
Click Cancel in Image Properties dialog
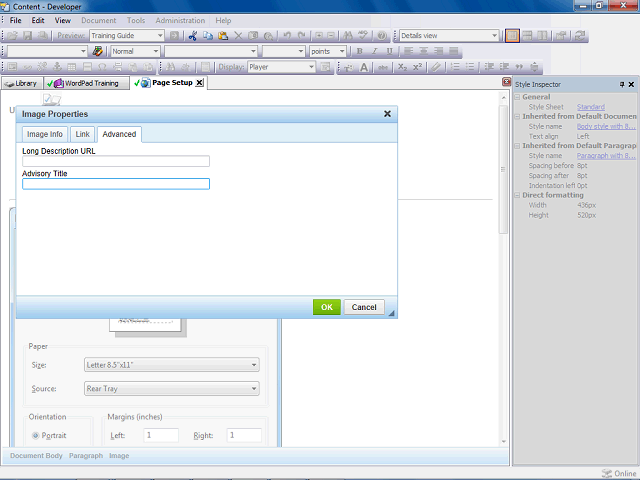click(x=364, y=307)
